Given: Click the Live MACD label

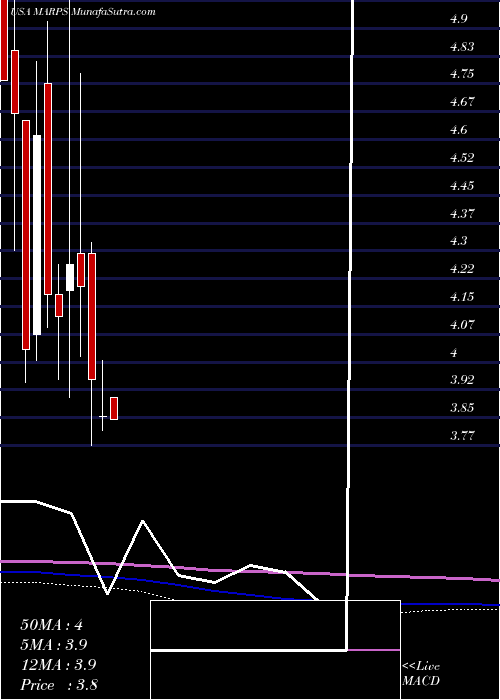Looking at the screenshot, I should (421, 674).
